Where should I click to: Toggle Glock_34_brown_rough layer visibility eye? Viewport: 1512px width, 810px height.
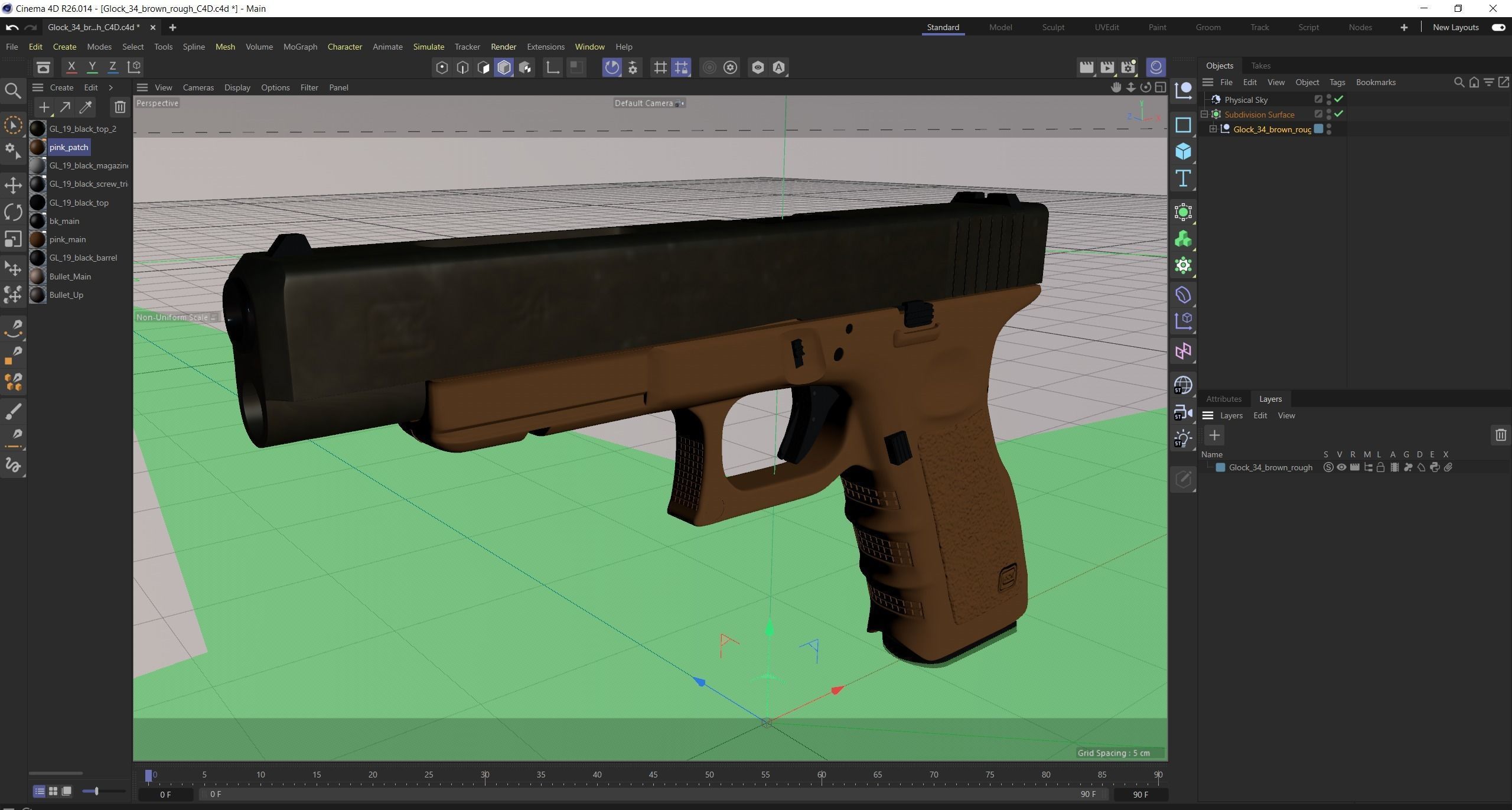(1341, 467)
